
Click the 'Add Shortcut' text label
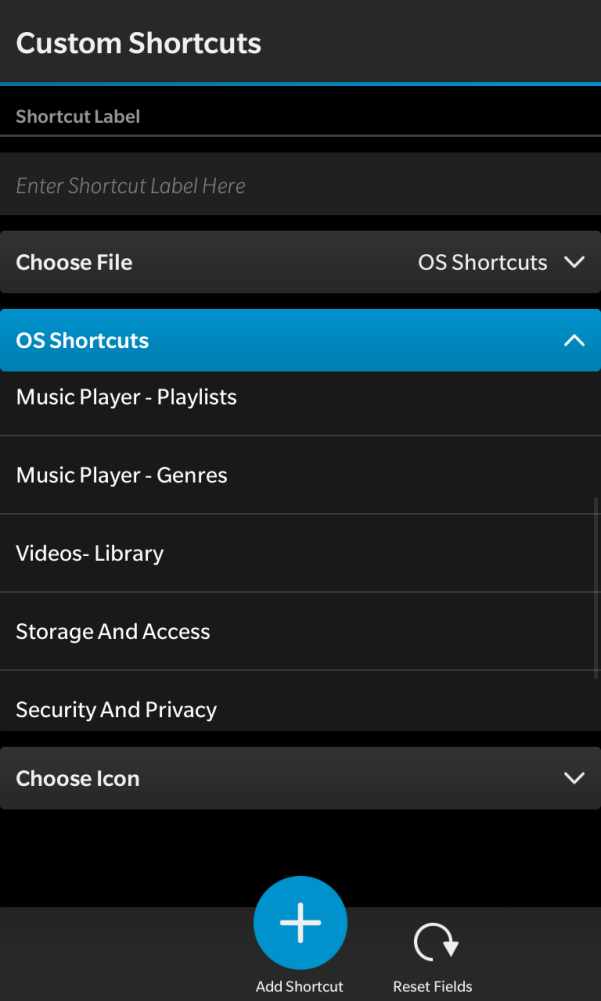[300, 986]
